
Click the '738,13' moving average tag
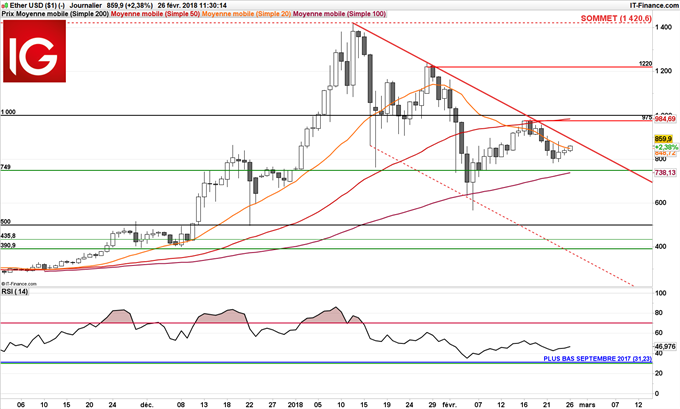[665, 173]
